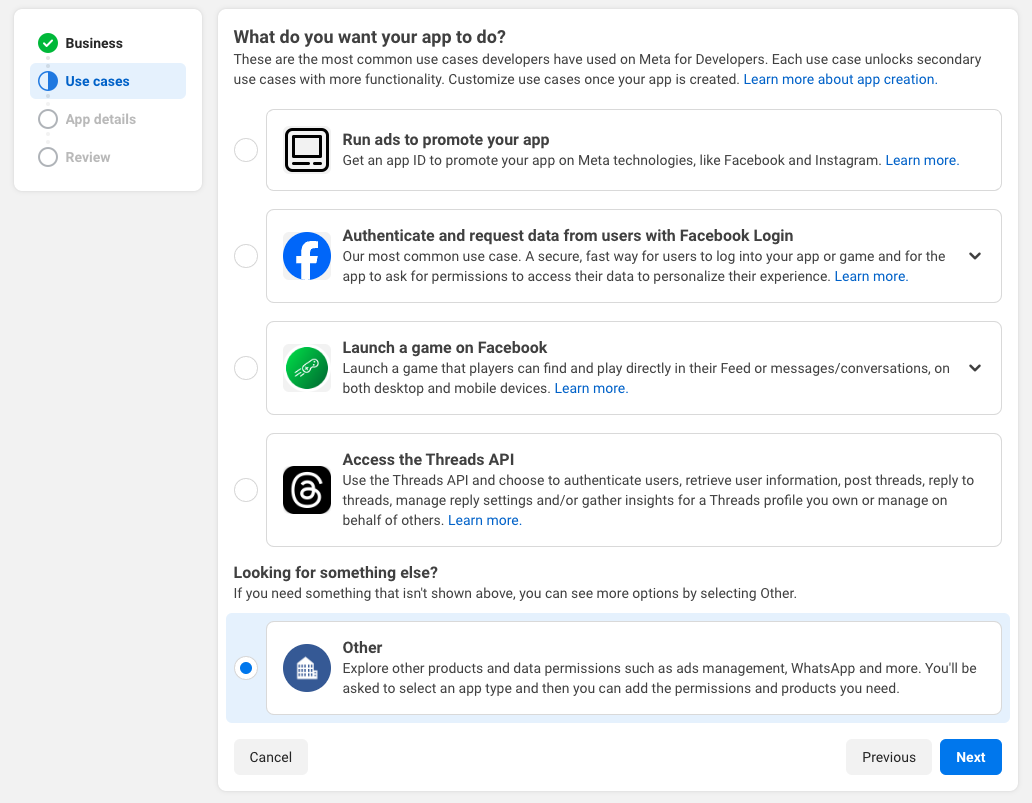Choose the Threads API radio button
1032x803 pixels.
pyautogui.click(x=246, y=490)
